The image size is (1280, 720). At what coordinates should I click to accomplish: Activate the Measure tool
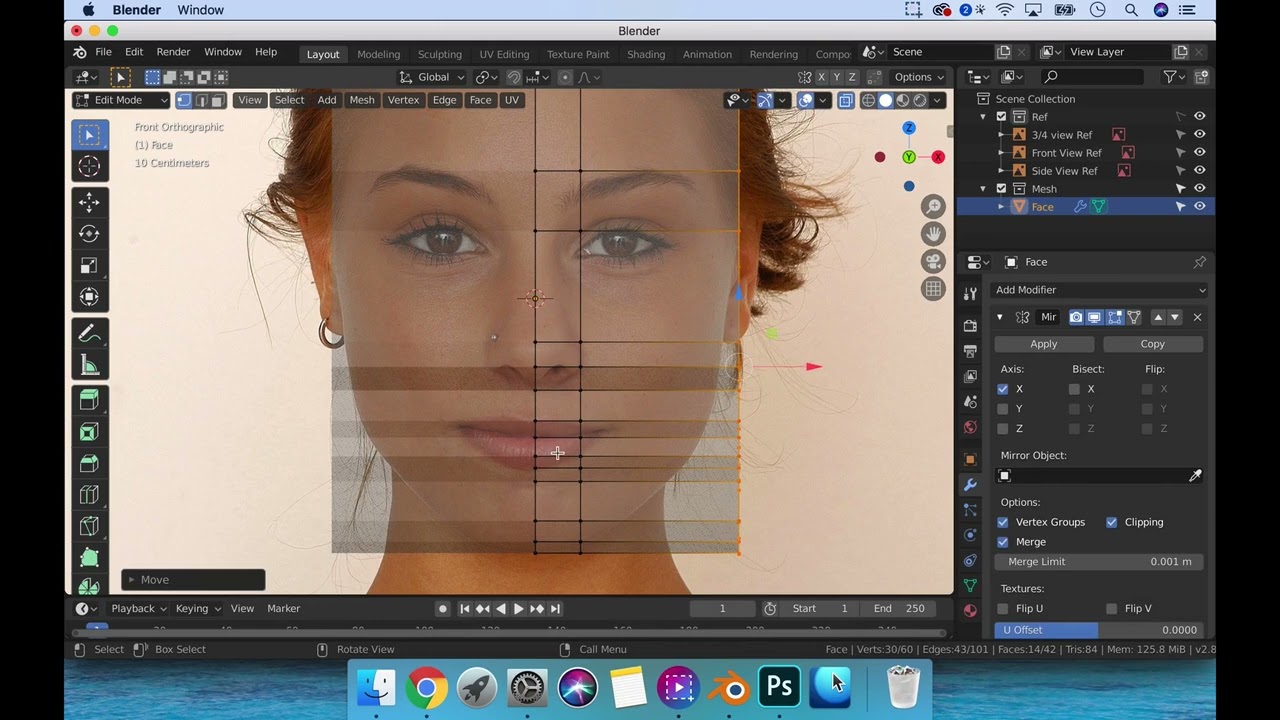[x=89, y=364]
